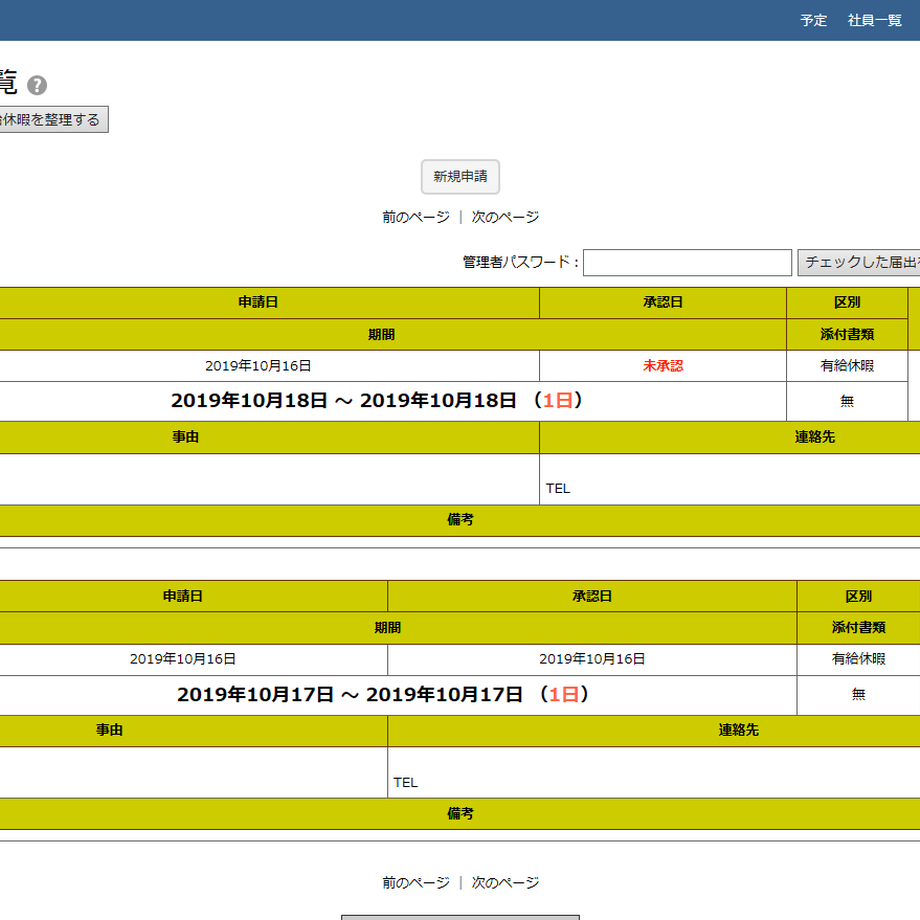The image size is (920, 920).
Task: Click second table's 添付書類 header
Action: [858, 628]
